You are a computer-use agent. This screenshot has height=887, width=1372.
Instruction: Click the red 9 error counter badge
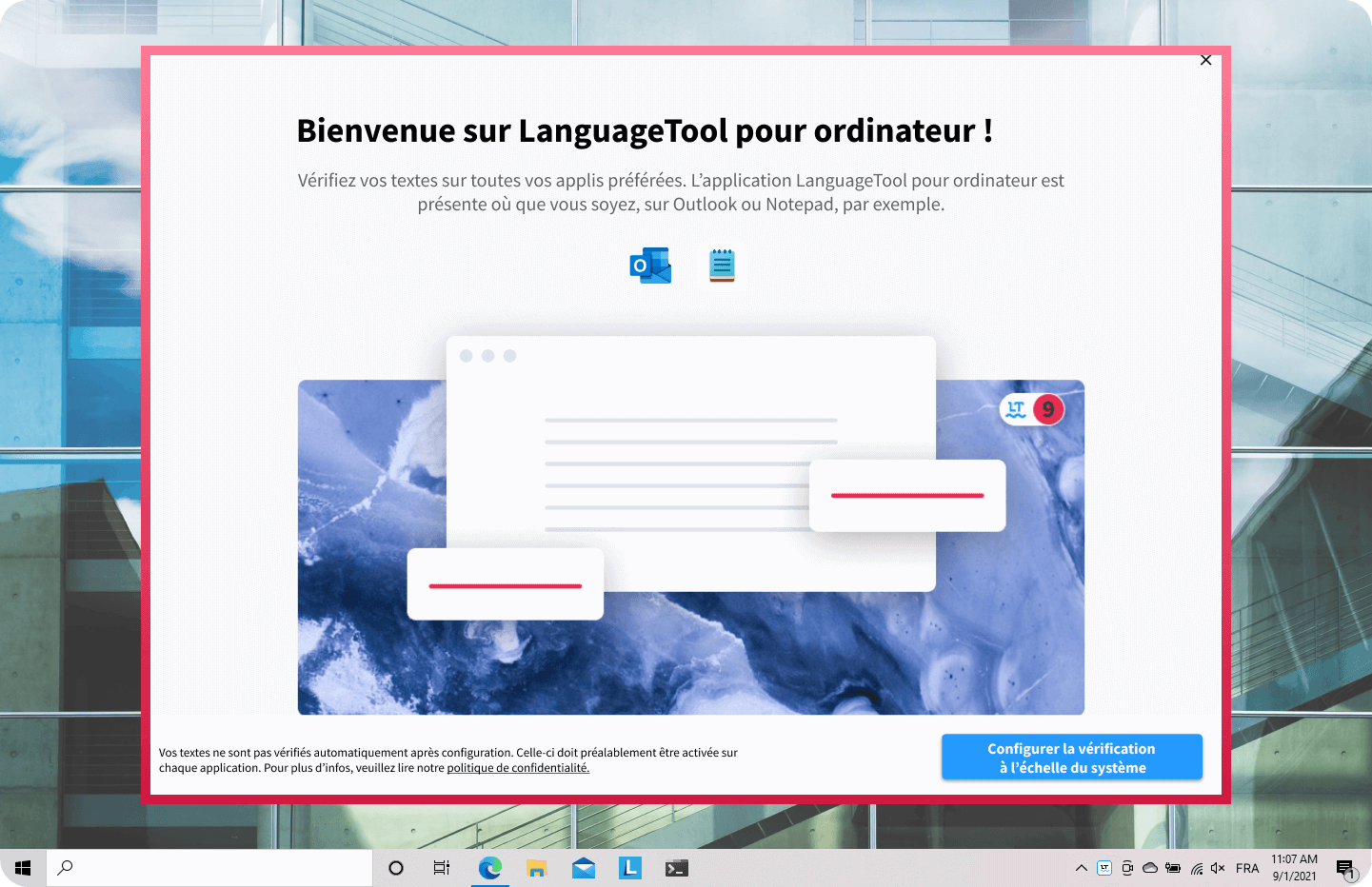[x=1048, y=409]
